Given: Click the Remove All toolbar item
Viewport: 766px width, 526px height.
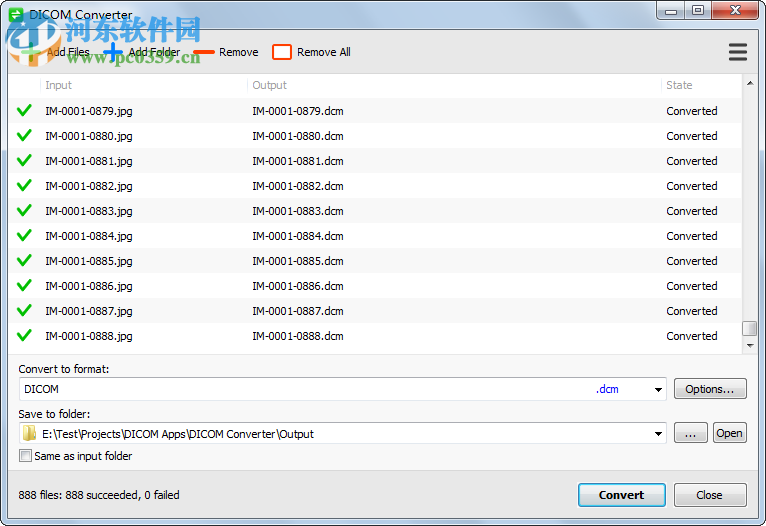Looking at the screenshot, I should (311, 52).
